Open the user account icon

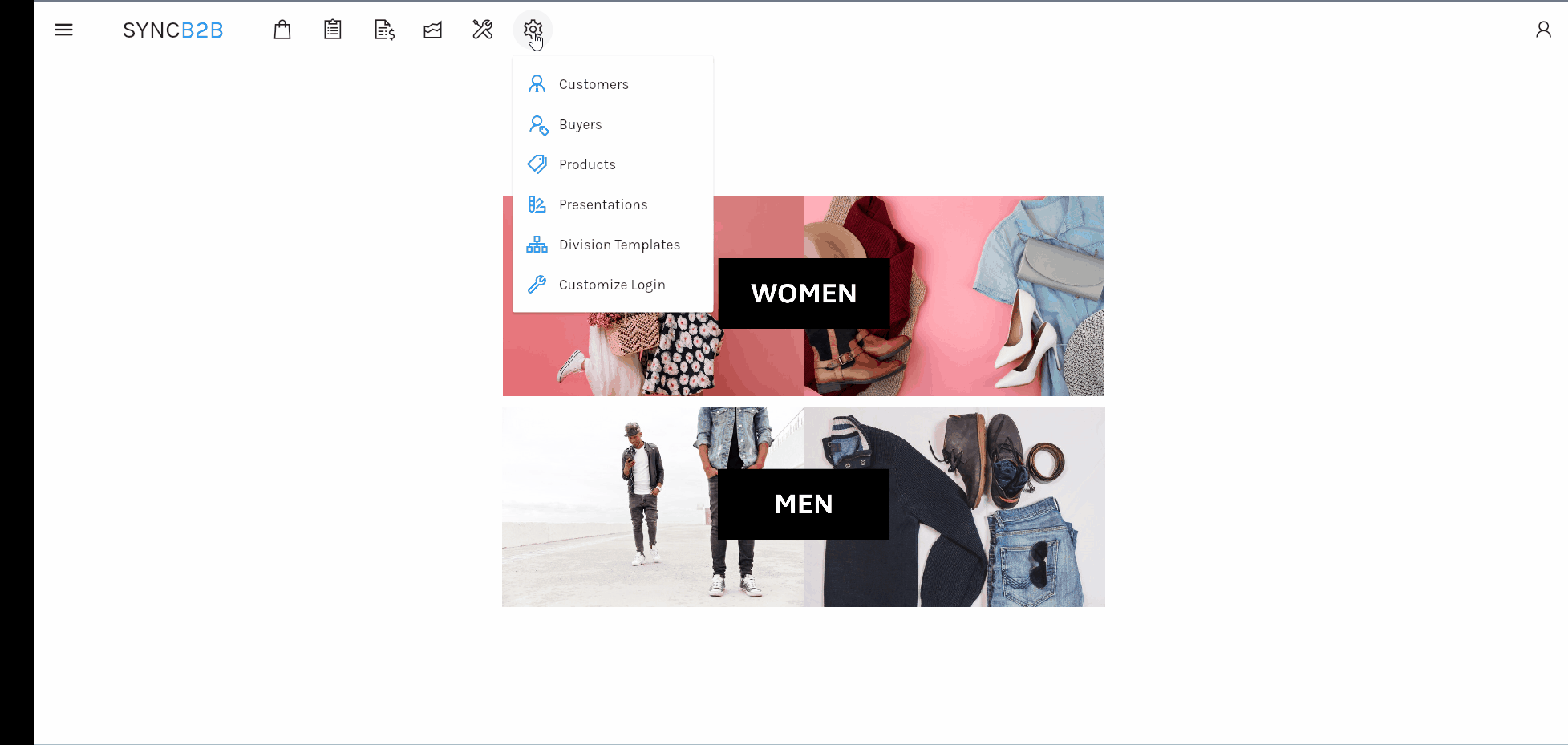pyautogui.click(x=1543, y=30)
